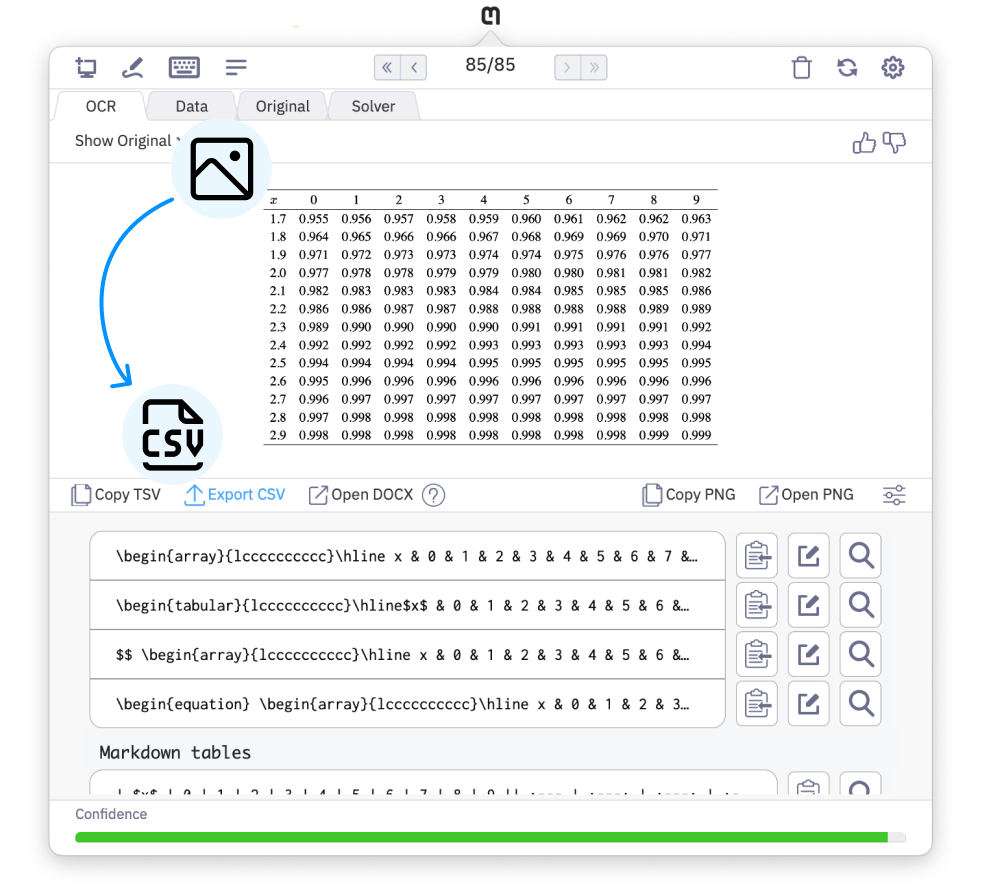Open the settings gear
The image size is (984, 892).
(x=893, y=67)
